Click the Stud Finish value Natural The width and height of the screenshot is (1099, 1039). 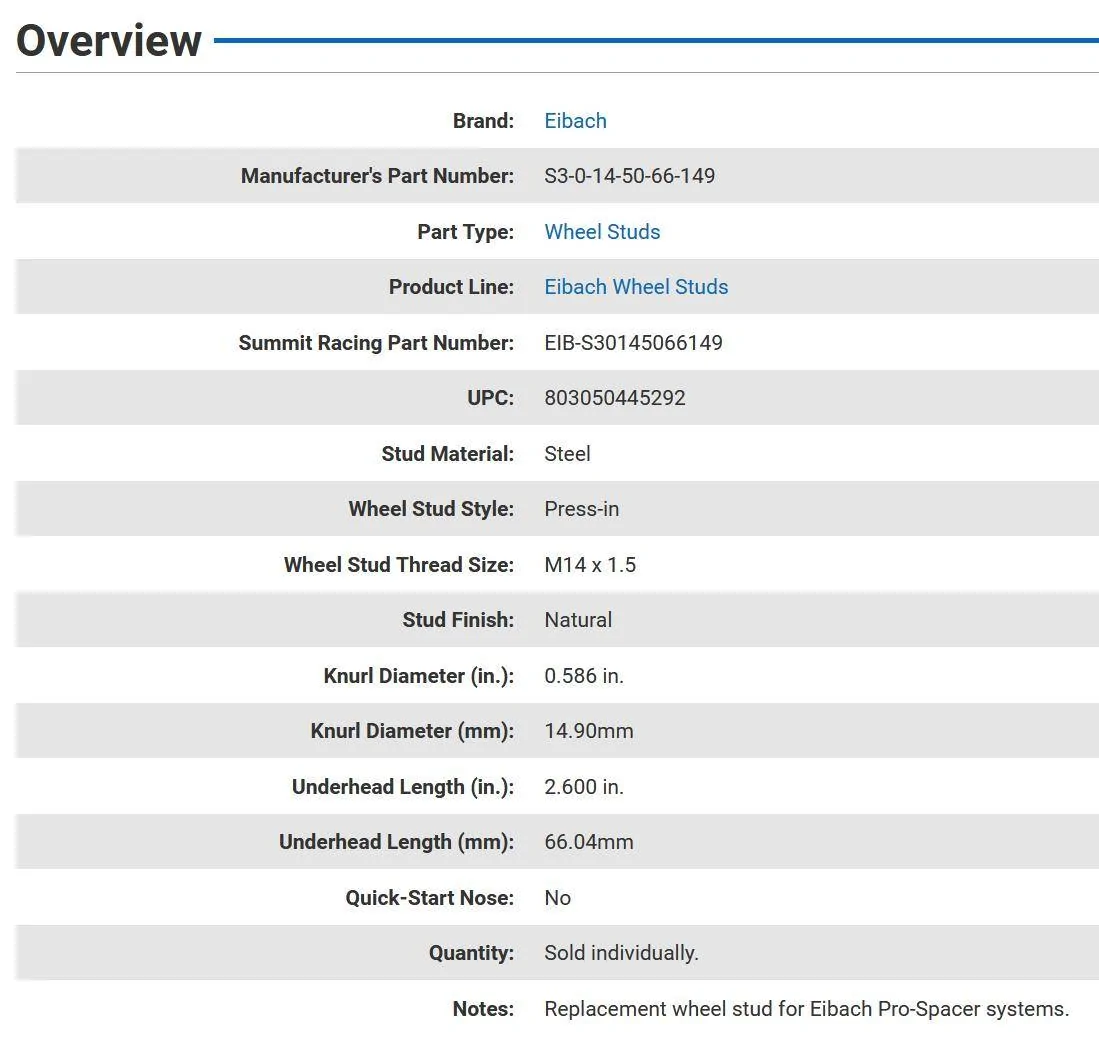[578, 620]
